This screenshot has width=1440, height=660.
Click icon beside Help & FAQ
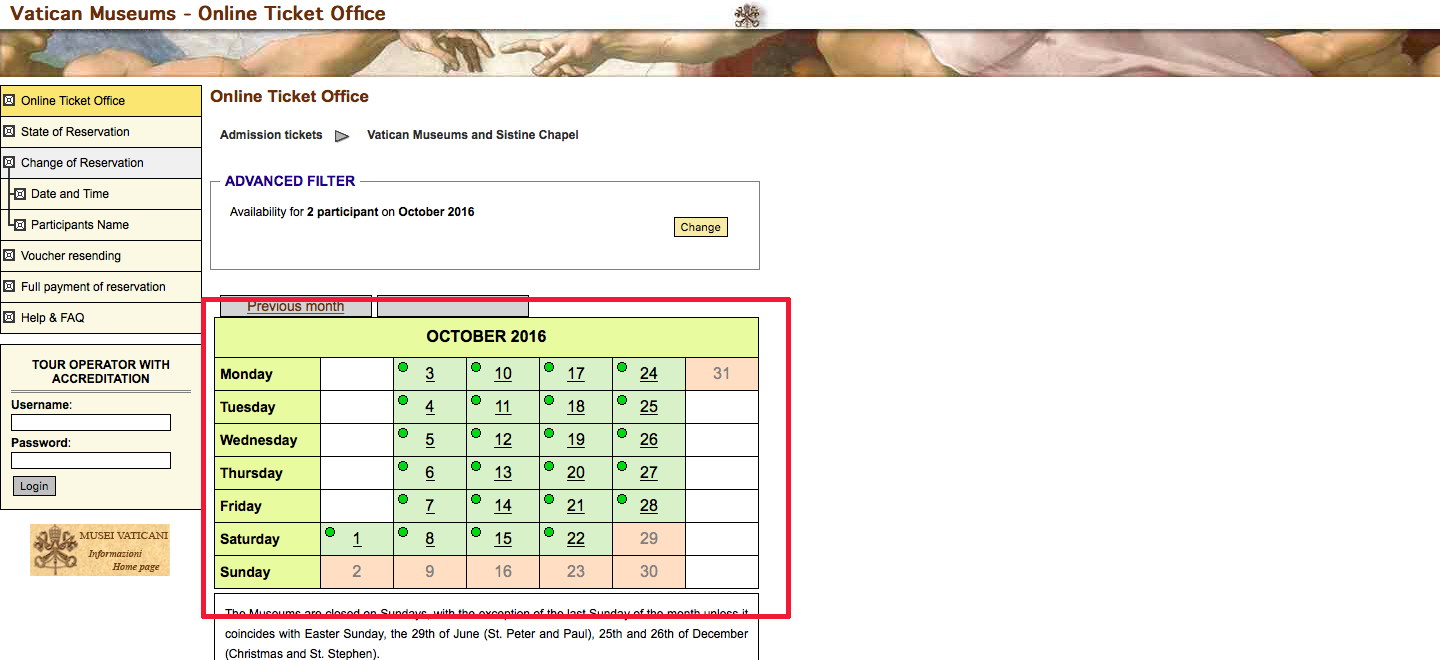(x=9, y=317)
